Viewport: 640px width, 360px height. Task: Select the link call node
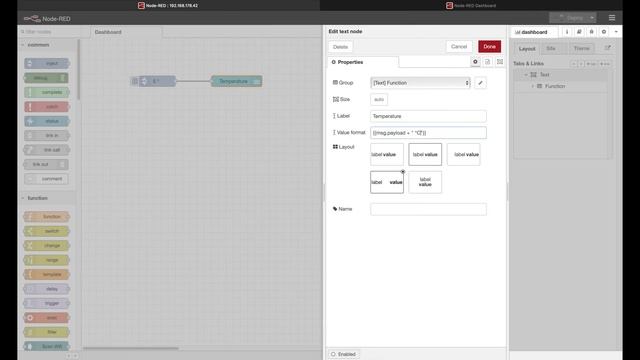click(x=47, y=150)
